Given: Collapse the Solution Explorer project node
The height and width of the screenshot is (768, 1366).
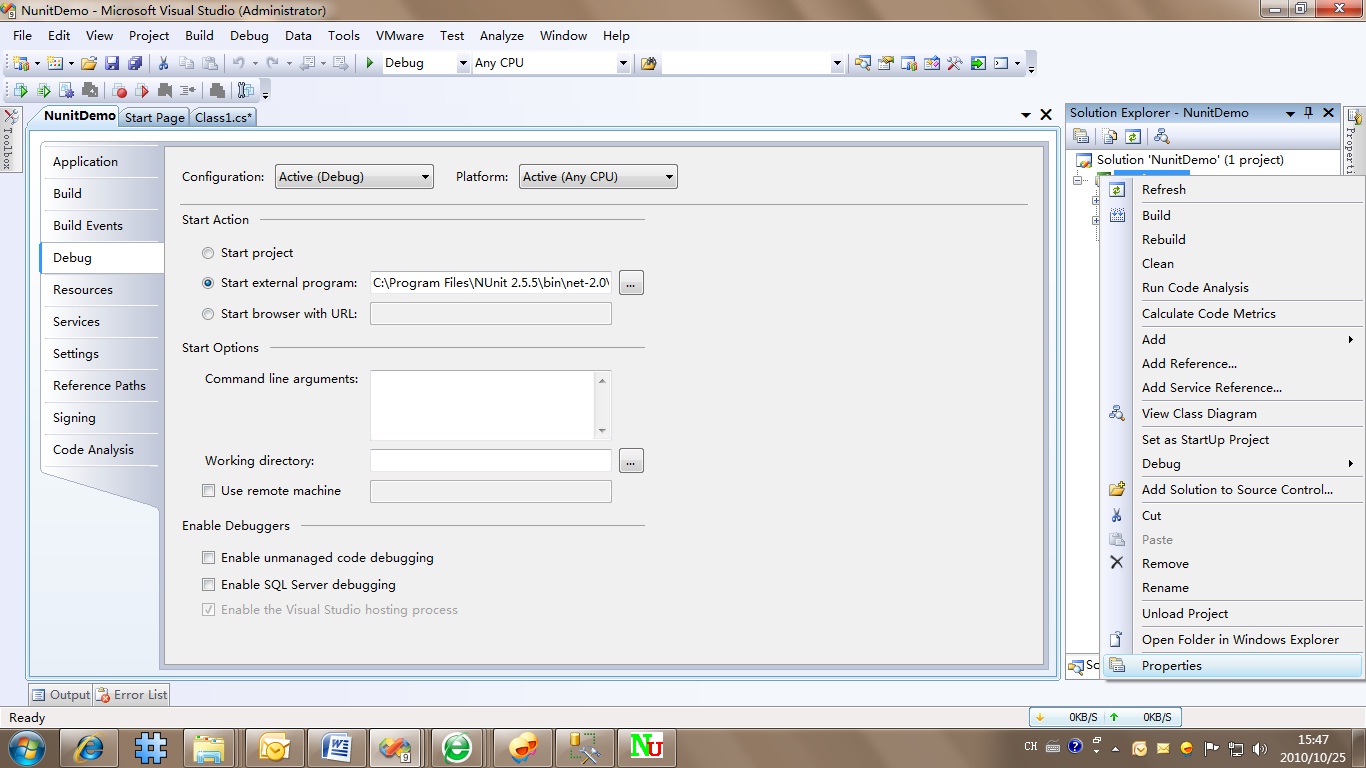Looking at the screenshot, I should [x=1078, y=181].
